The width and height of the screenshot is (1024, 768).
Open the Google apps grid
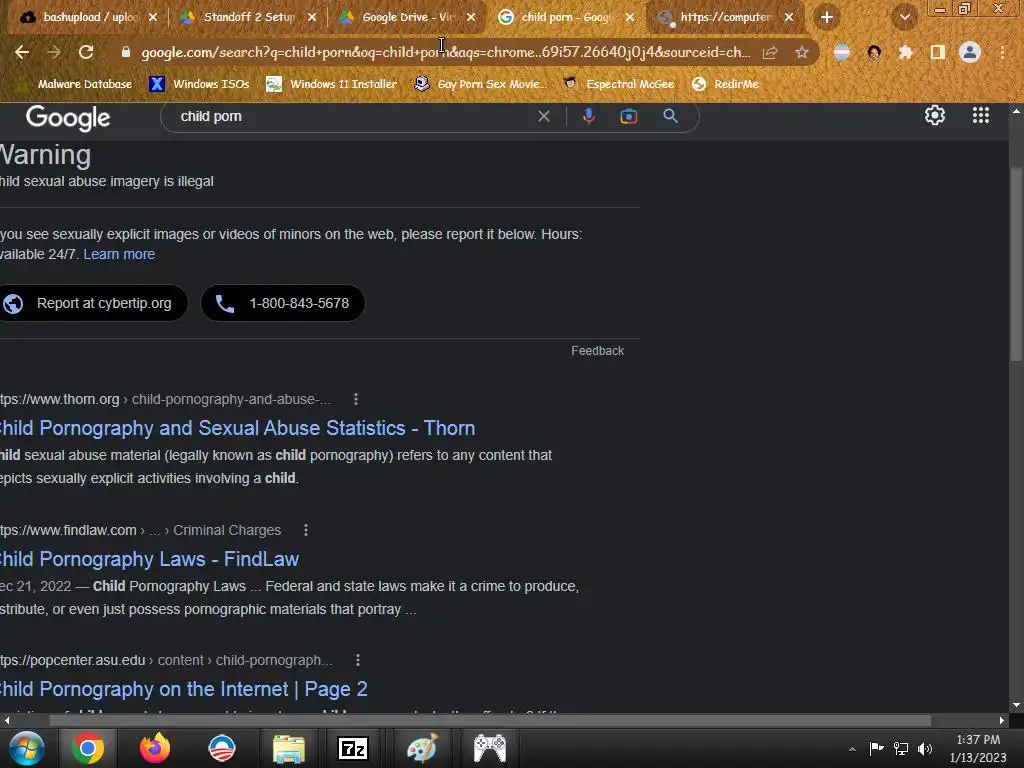coord(980,116)
